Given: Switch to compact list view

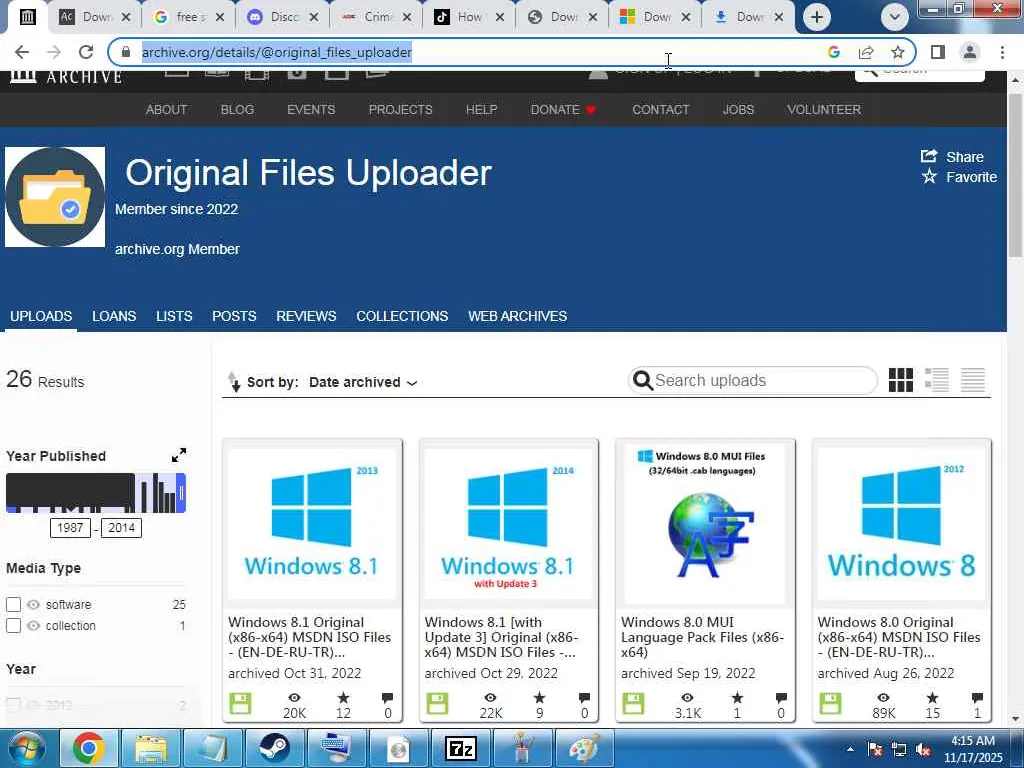Looking at the screenshot, I should tap(972, 380).
